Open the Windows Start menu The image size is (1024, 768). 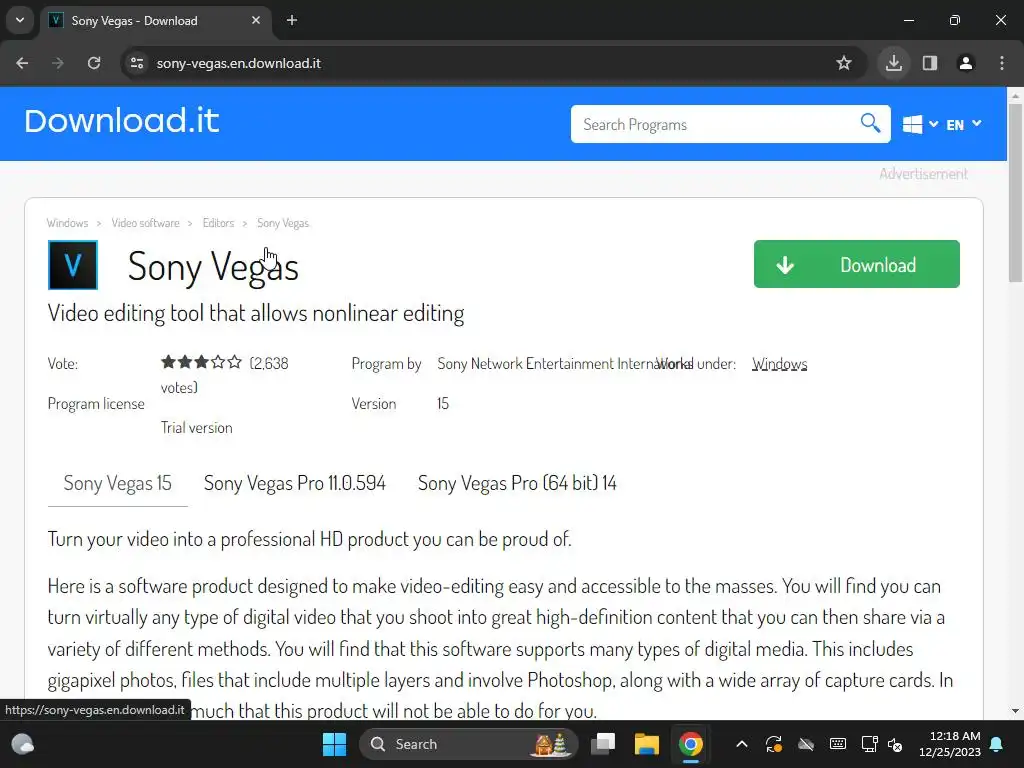[x=334, y=744]
